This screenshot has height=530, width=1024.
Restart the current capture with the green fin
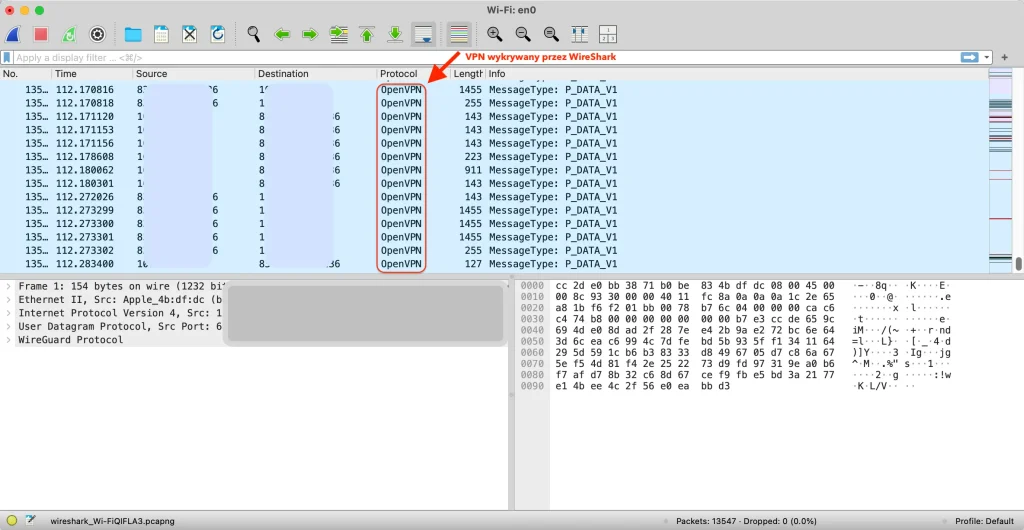(x=69, y=34)
